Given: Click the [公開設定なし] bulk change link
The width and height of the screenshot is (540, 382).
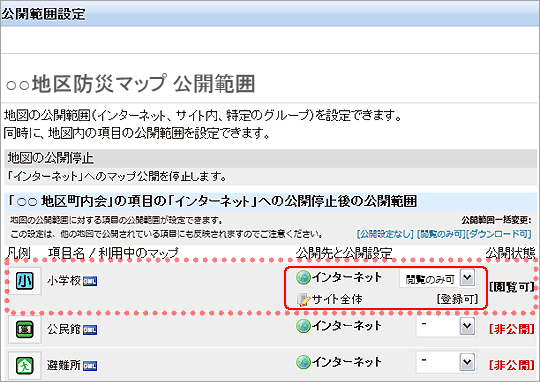Looking at the screenshot, I should click(385, 234).
